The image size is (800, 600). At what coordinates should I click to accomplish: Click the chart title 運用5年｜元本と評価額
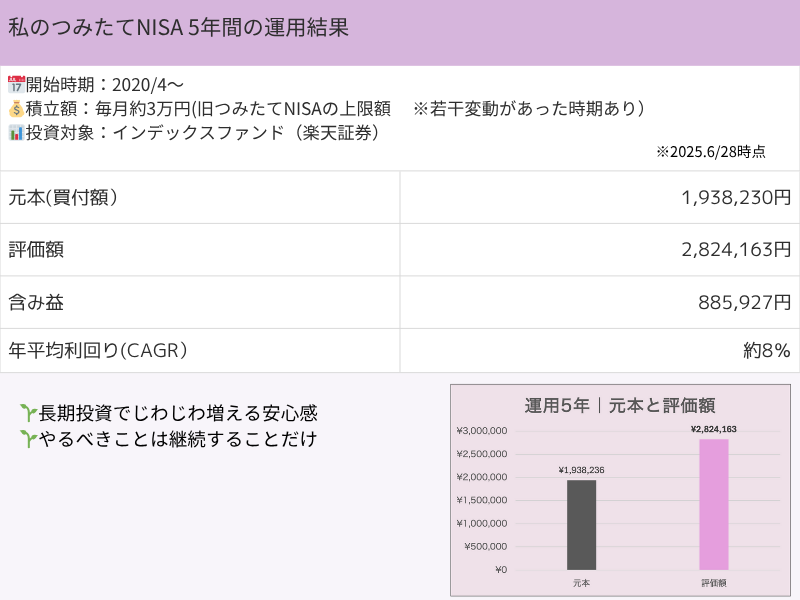pyautogui.click(x=620, y=406)
